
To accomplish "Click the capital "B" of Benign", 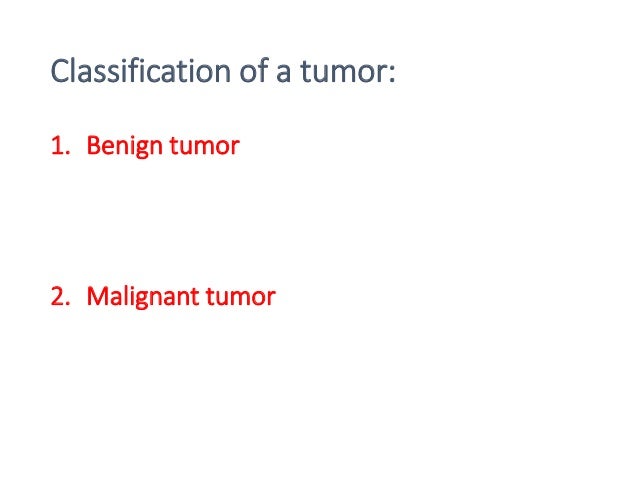I will (93, 145).
